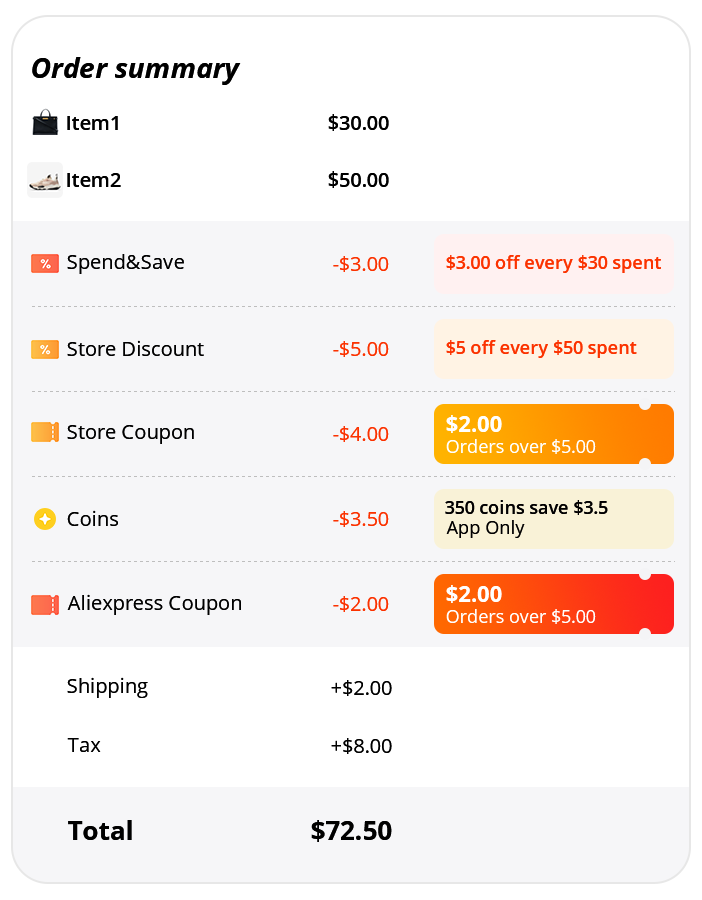
Task: Click the Tax amount +$8.00
Action: [x=361, y=746]
